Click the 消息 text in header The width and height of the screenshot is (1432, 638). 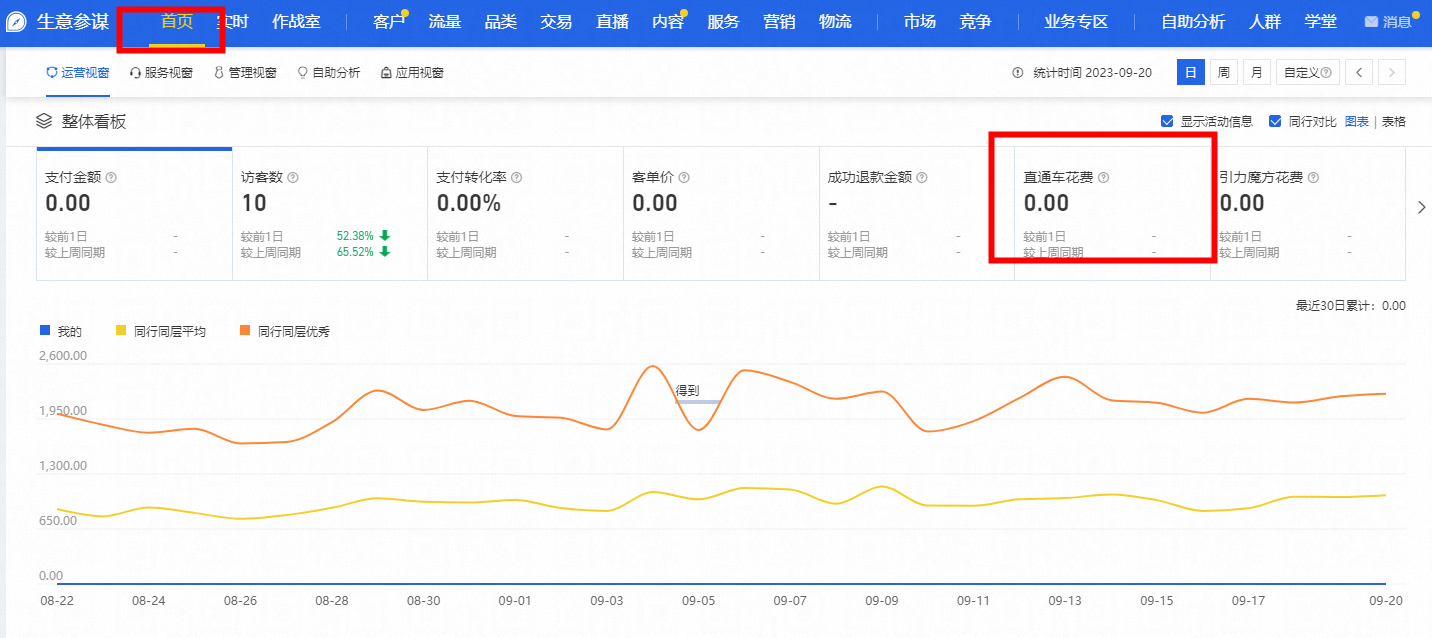pos(1397,22)
